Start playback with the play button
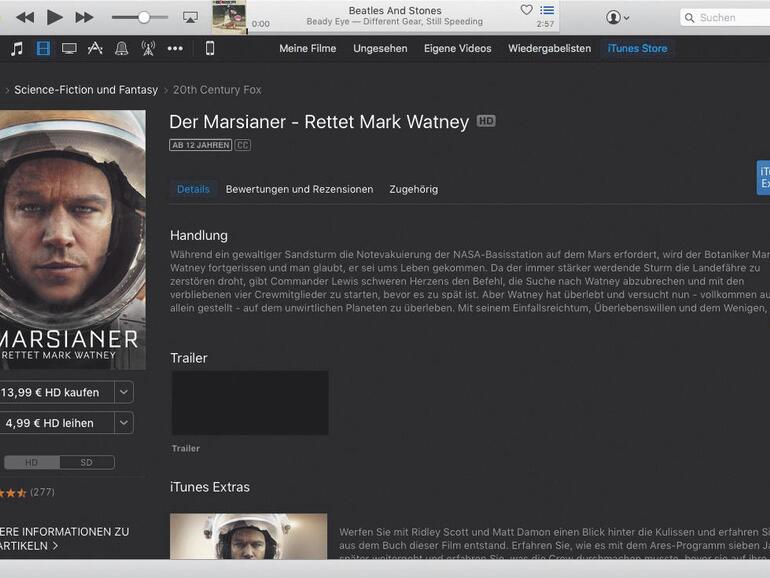This screenshot has height=578, width=770. coord(55,17)
